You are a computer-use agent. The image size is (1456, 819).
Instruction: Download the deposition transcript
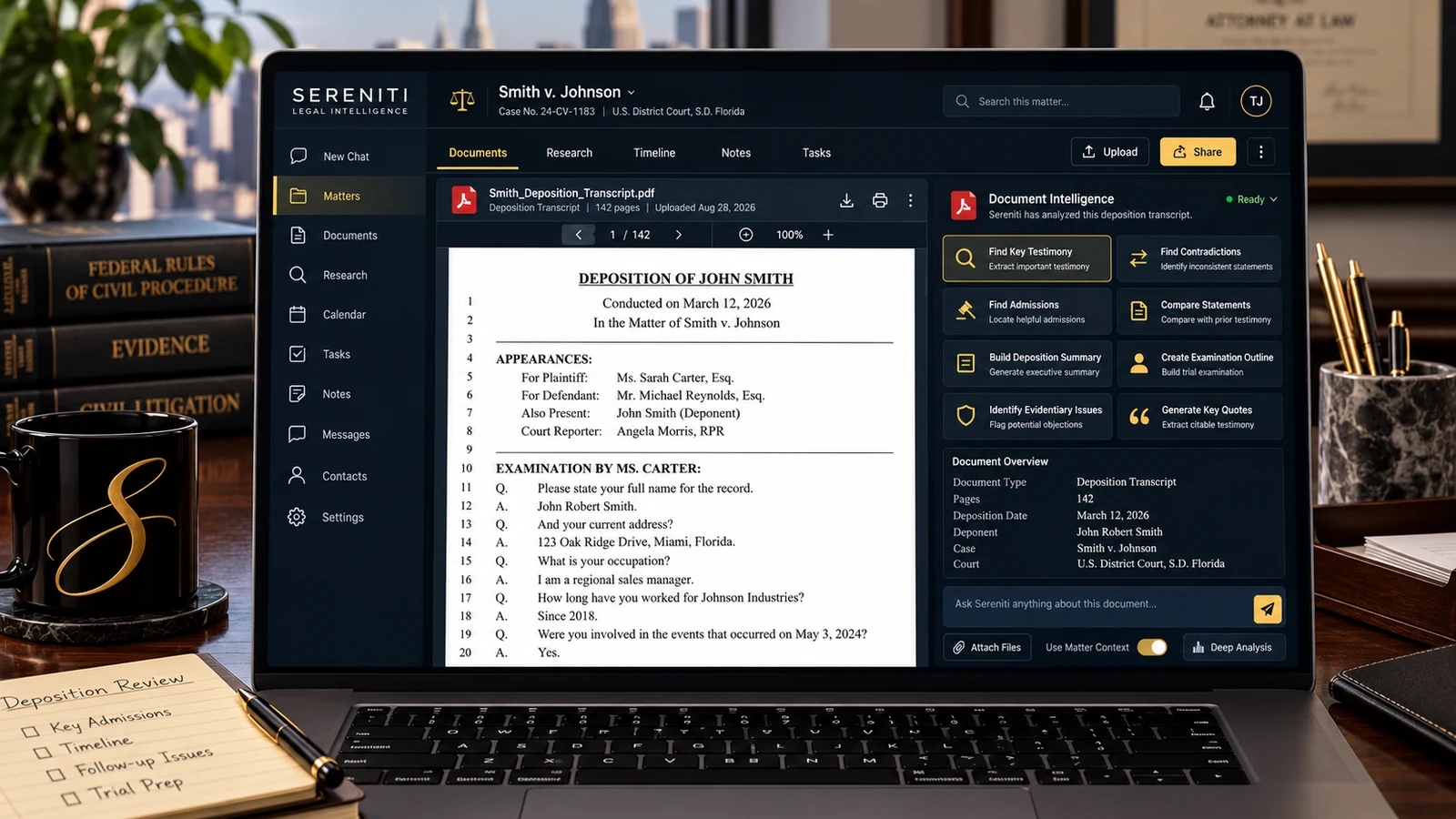click(846, 200)
